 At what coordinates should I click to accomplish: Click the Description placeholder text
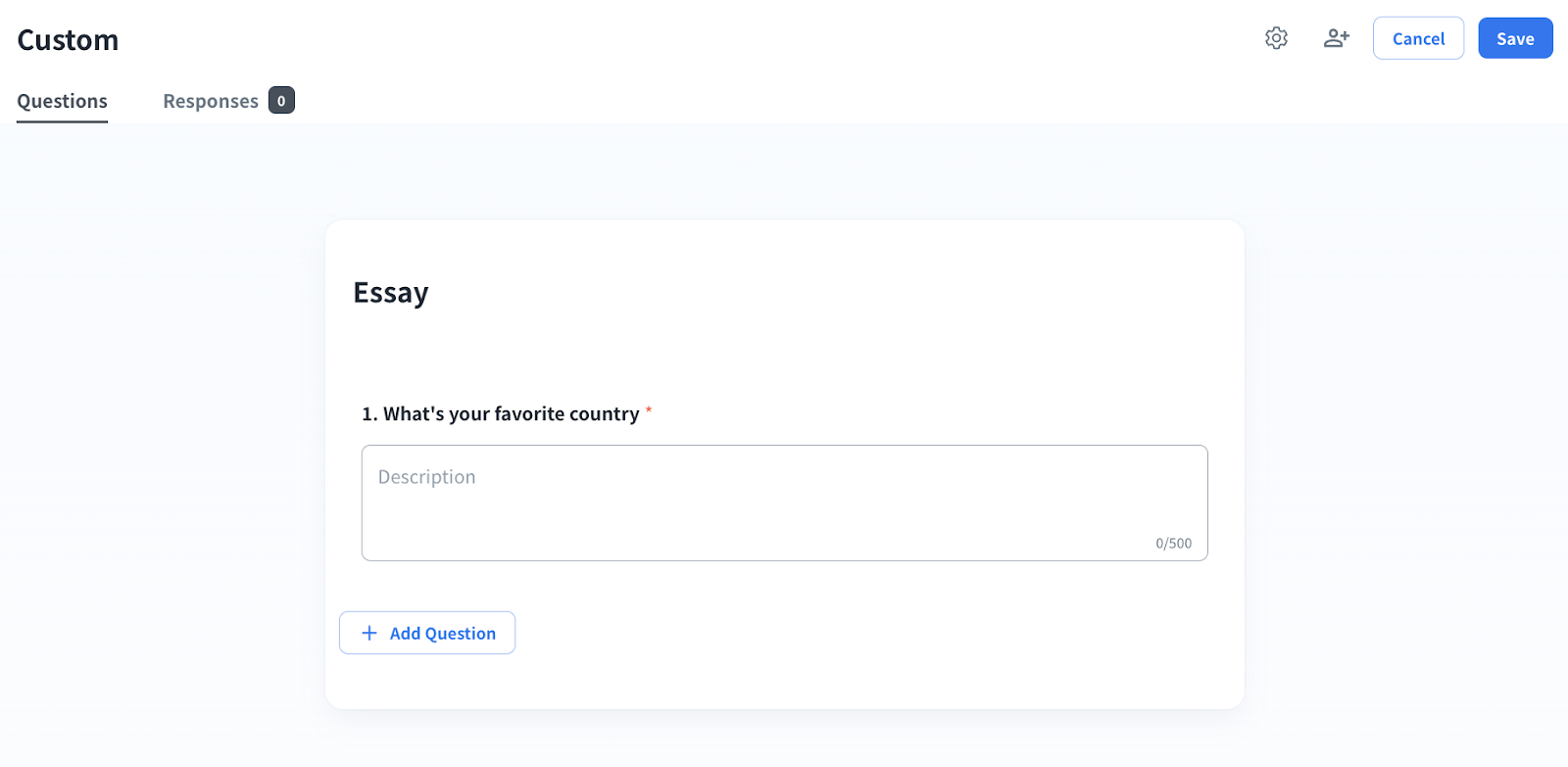coord(426,477)
